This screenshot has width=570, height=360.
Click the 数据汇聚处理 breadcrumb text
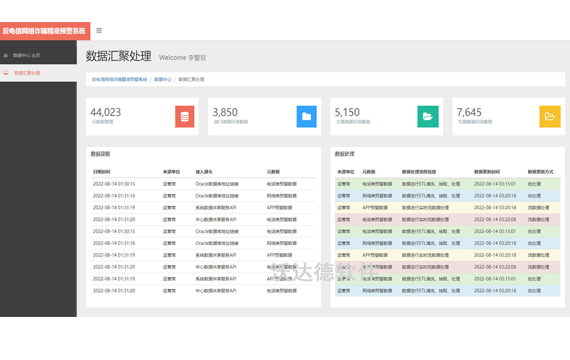[191, 79]
